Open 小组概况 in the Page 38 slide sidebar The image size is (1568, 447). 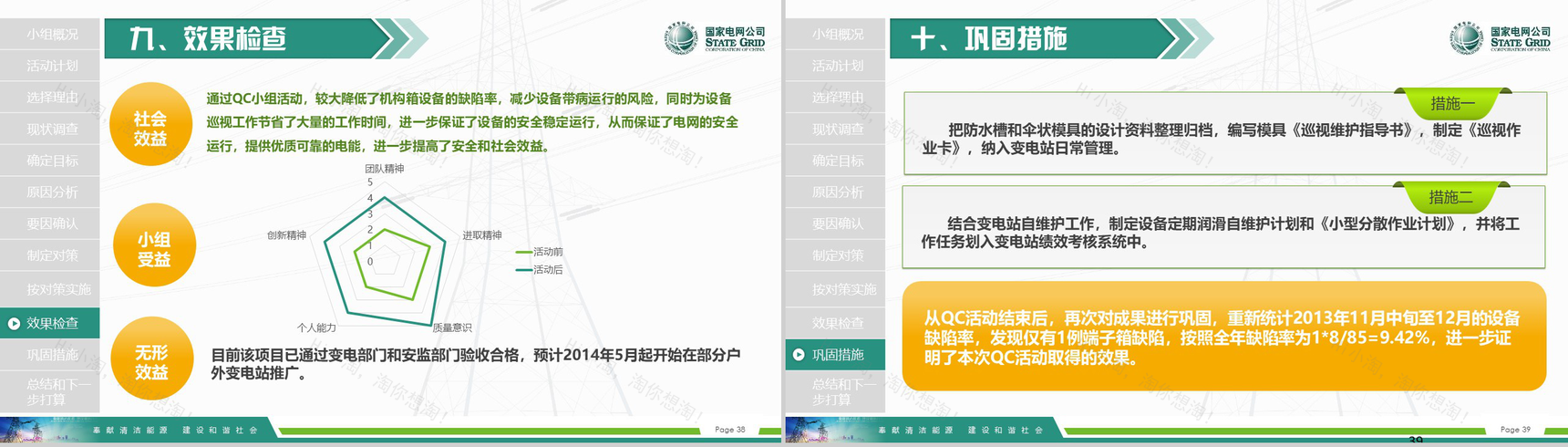click(50, 34)
